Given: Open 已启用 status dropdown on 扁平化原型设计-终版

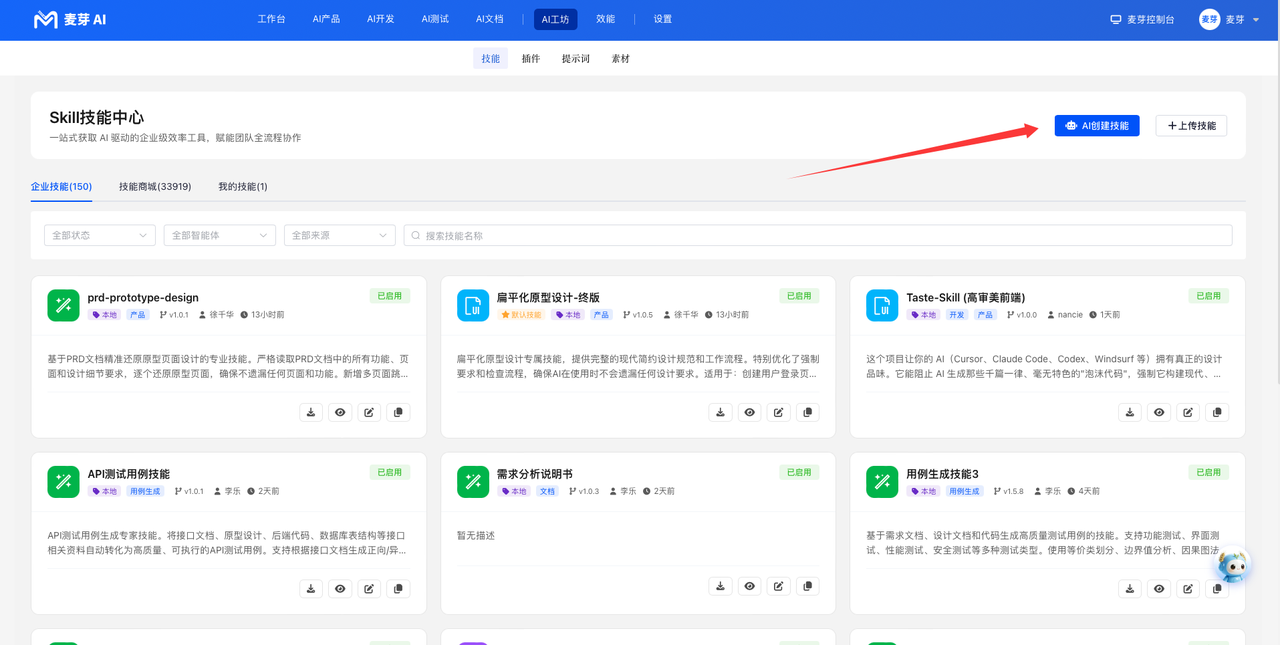Looking at the screenshot, I should click(799, 296).
